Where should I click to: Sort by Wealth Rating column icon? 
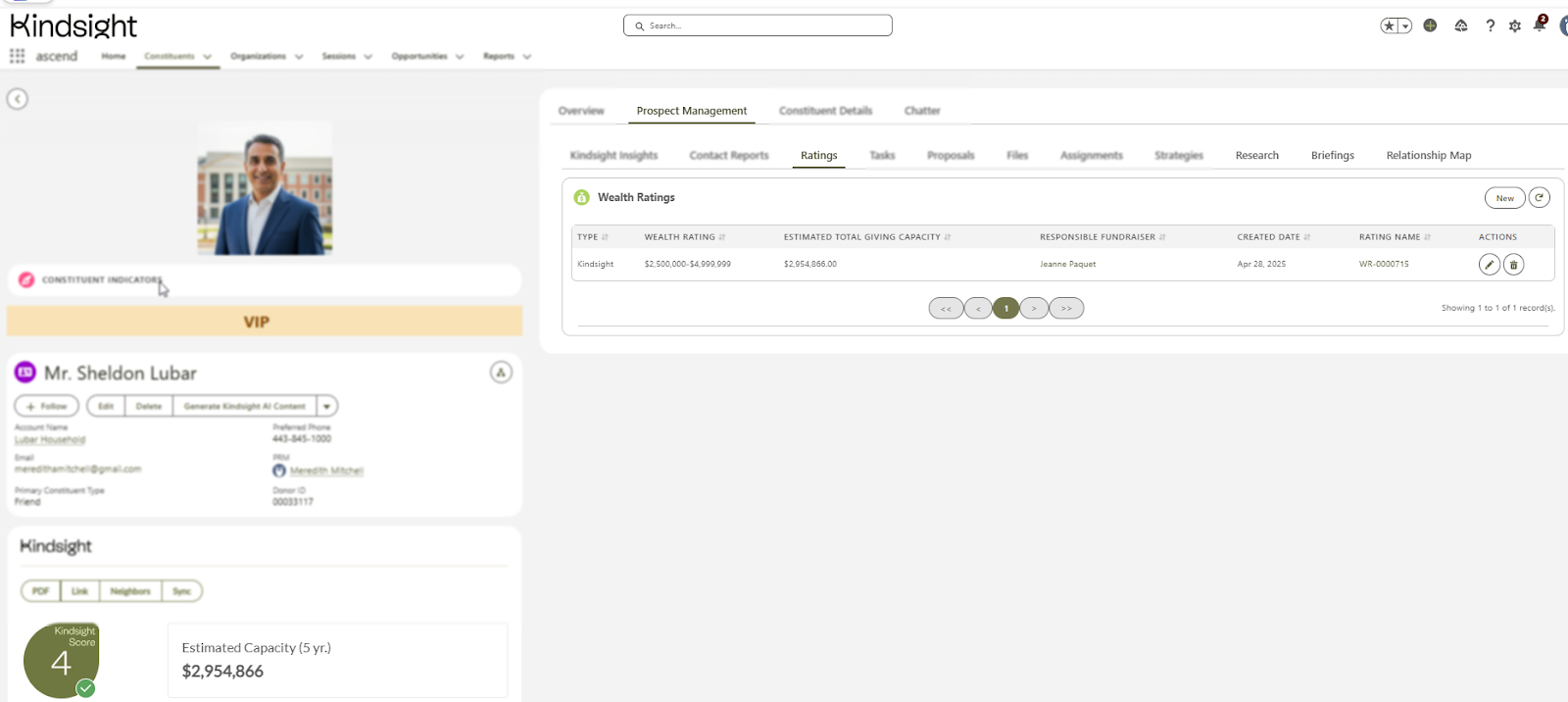722,237
